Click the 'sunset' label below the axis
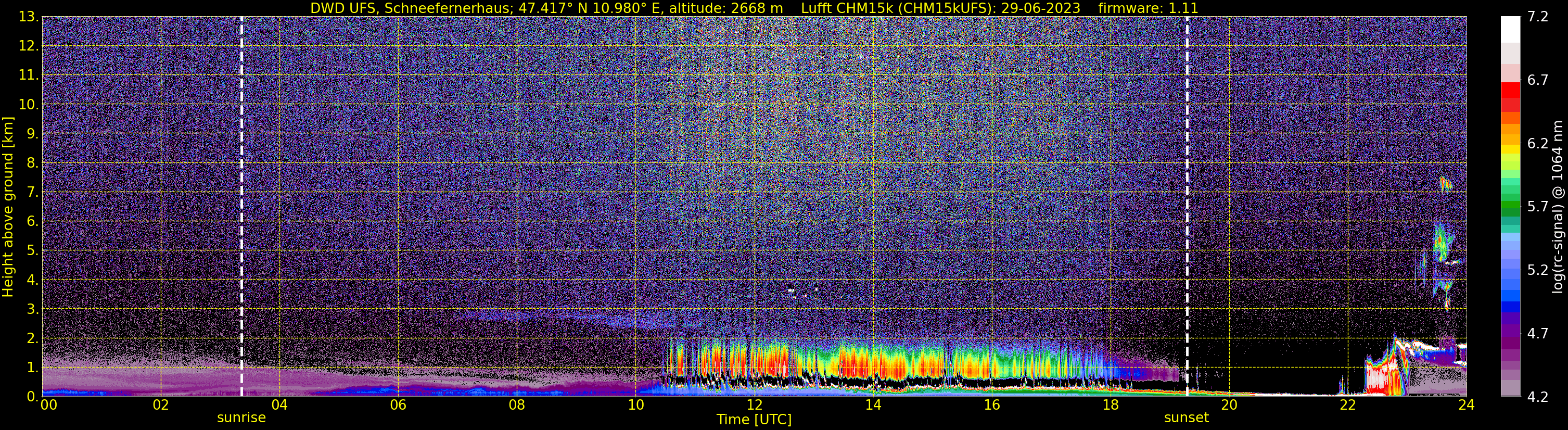This screenshot has width=1568, height=430. [1187, 418]
